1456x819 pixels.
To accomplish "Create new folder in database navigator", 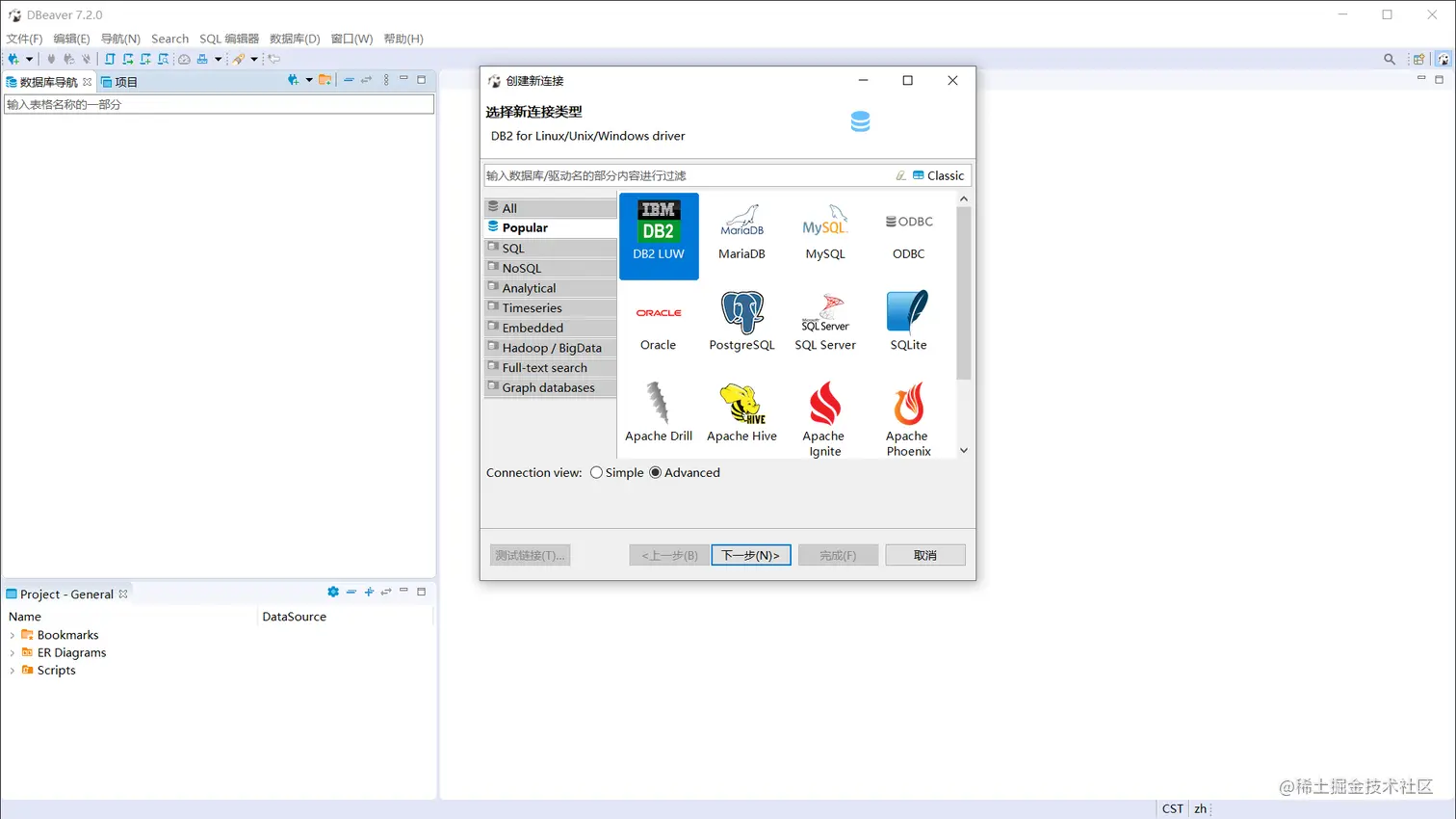I will point(325,80).
